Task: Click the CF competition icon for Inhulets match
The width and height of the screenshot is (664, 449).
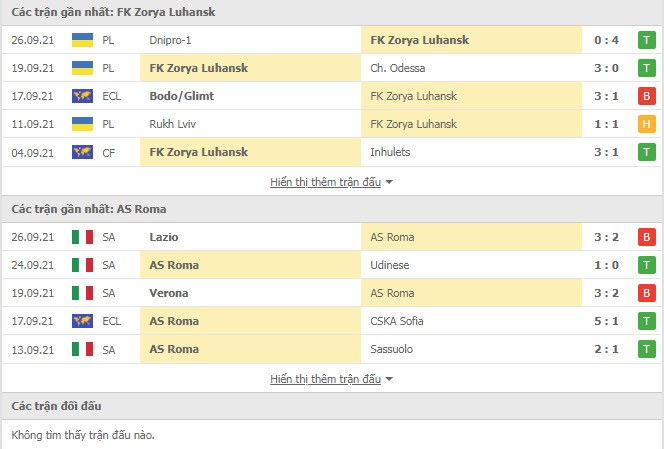Action: (x=82, y=152)
